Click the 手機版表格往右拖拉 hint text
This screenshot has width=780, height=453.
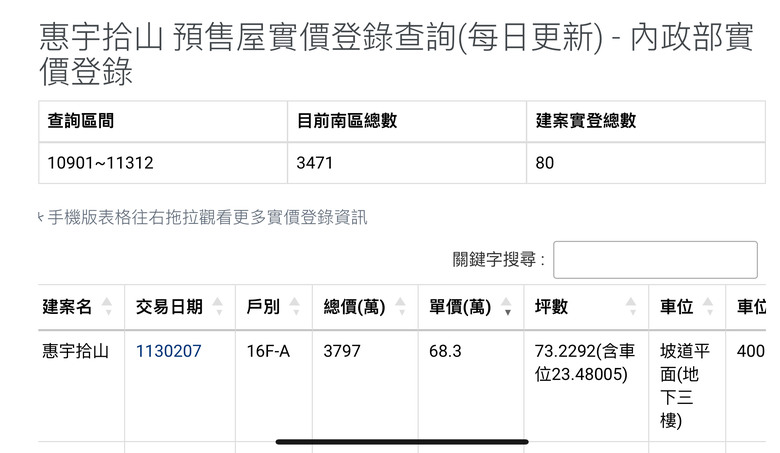point(203,217)
